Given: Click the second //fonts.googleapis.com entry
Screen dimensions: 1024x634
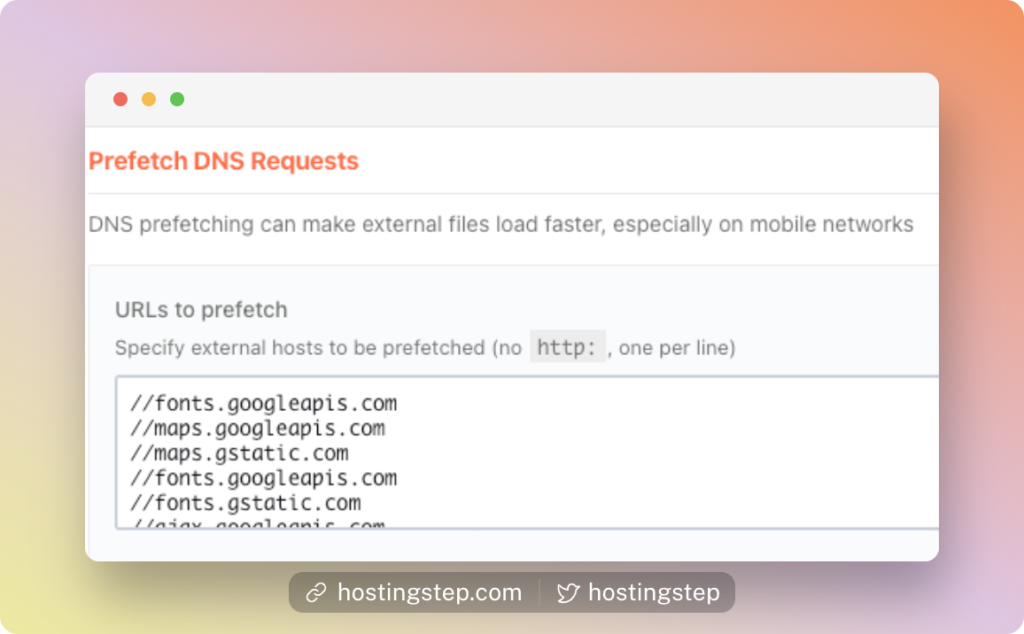Looking at the screenshot, I should pyautogui.click(x=263, y=478).
